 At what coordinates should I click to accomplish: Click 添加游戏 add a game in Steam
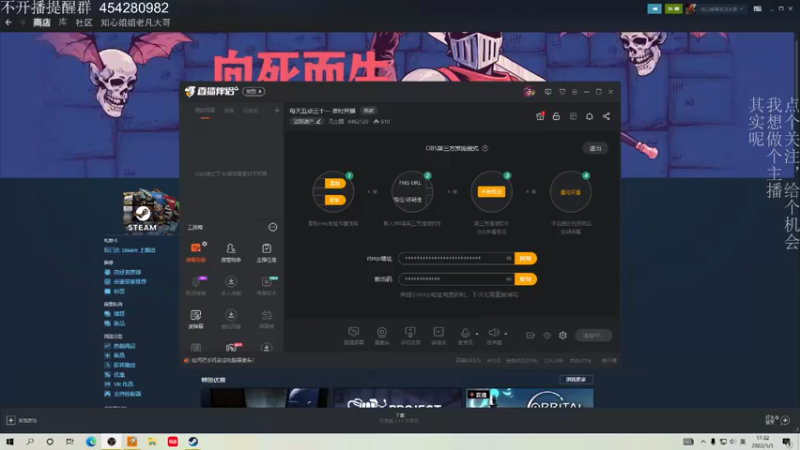point(21,420)
